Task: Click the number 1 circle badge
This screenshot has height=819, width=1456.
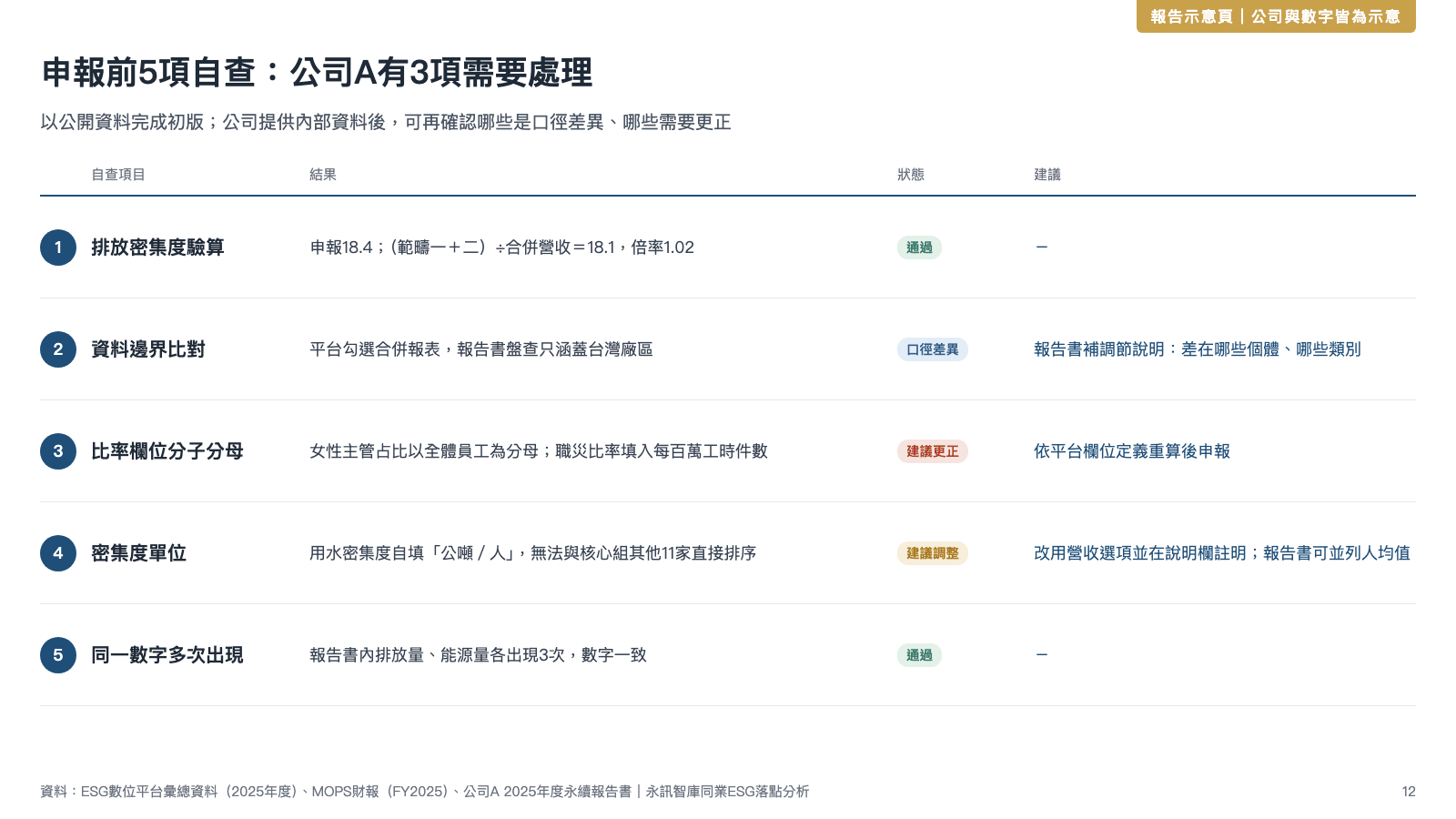Action: click(58, 248)
